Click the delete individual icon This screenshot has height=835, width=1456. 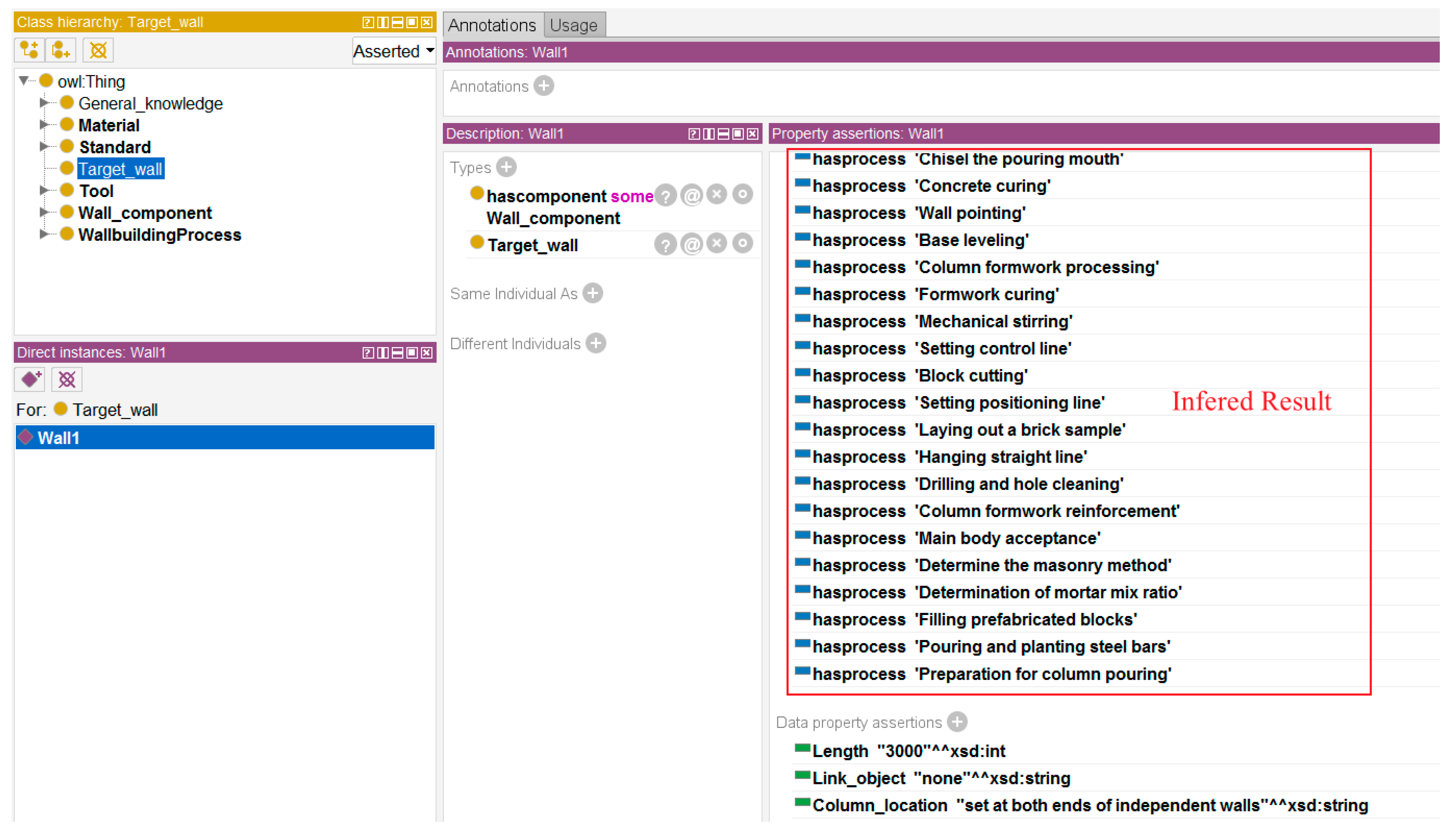(67, 379)
